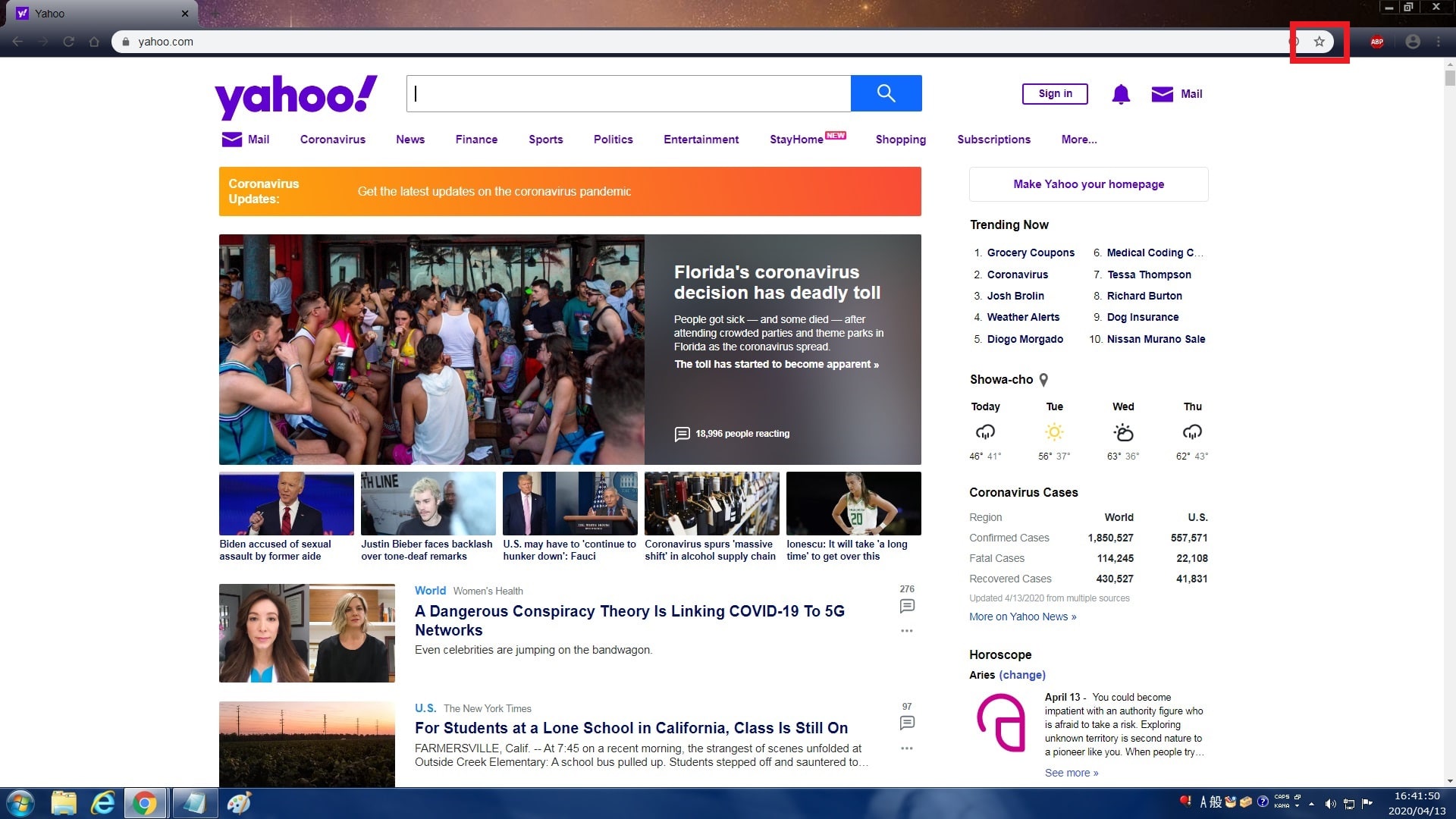Open the More... navigation dropdown
The image size is (1456, 819).
[x=1079, y=140]
